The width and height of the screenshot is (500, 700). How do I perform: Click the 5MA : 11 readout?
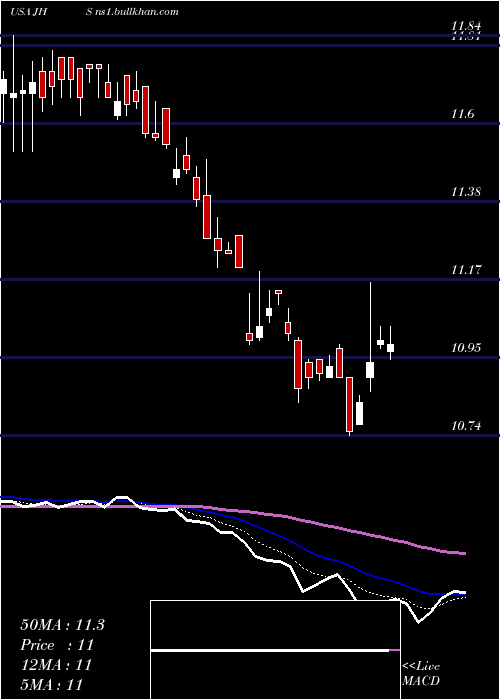click(x=51, y=684)
